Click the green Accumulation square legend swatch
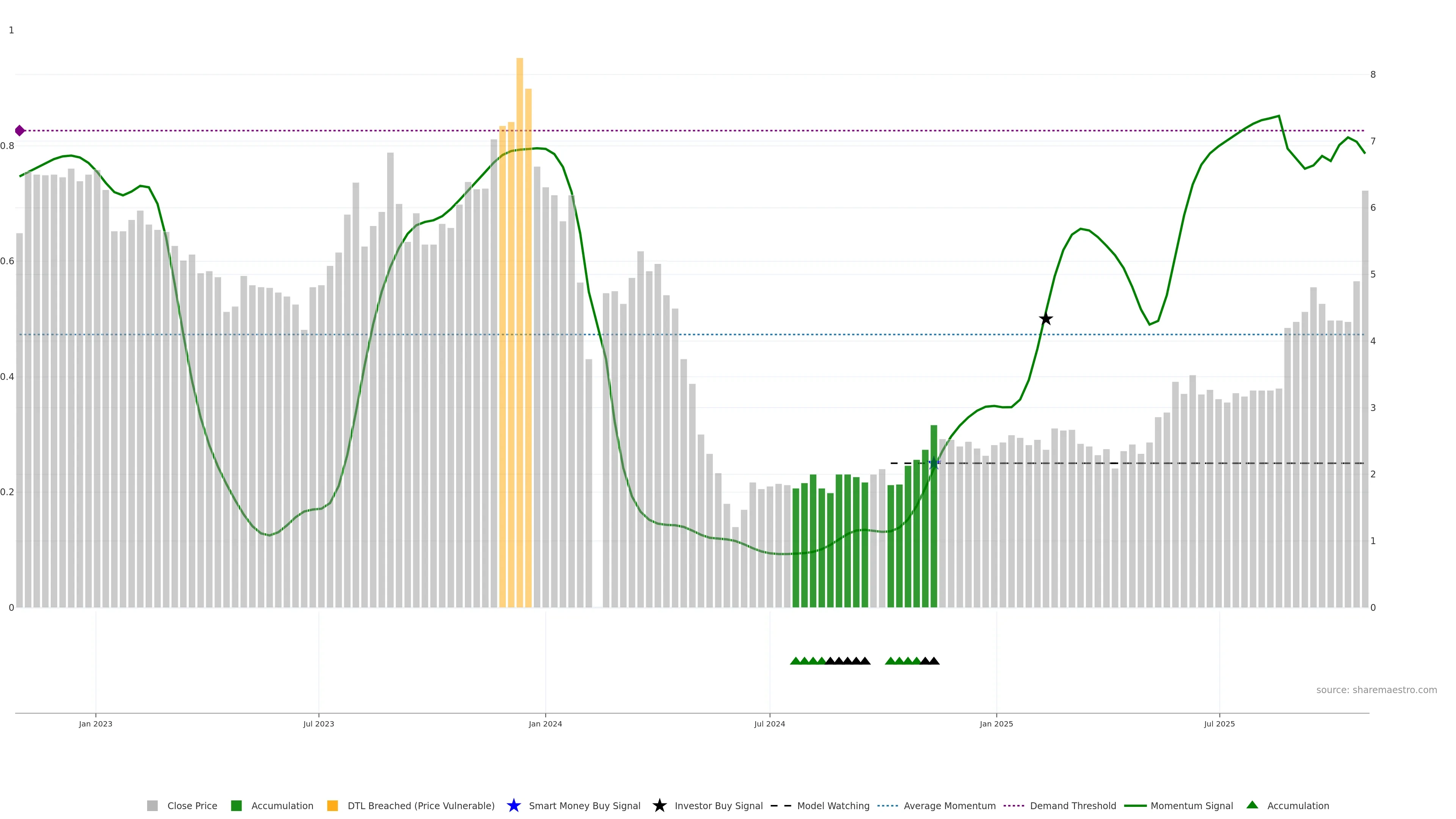 pos(236,805)
